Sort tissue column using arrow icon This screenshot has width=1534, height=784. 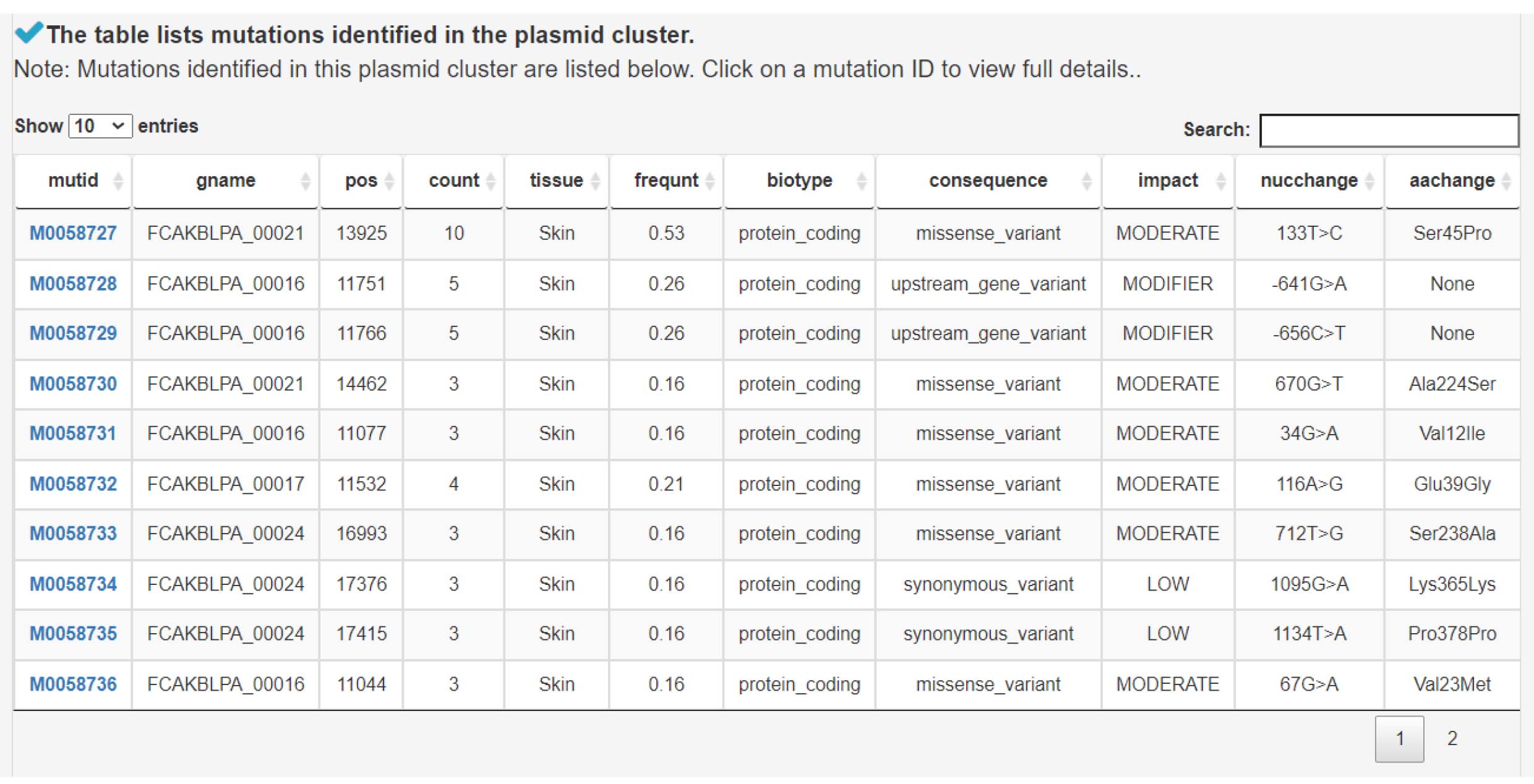click(595, 181)
